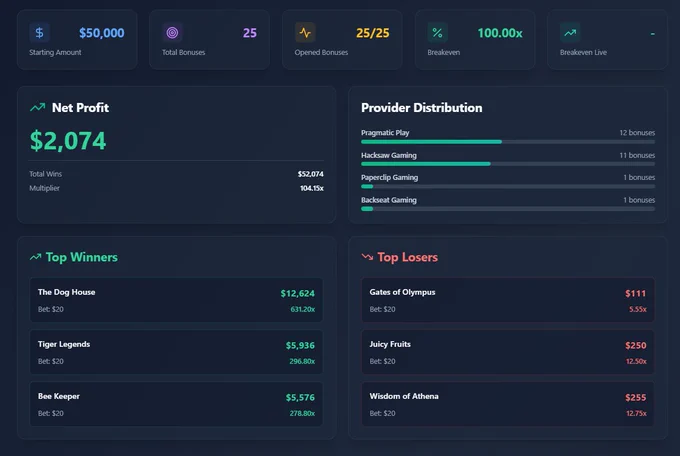Click the percent icon for Breakeven
The height and width of the screenshot is (456, 680).
point(438,33)
